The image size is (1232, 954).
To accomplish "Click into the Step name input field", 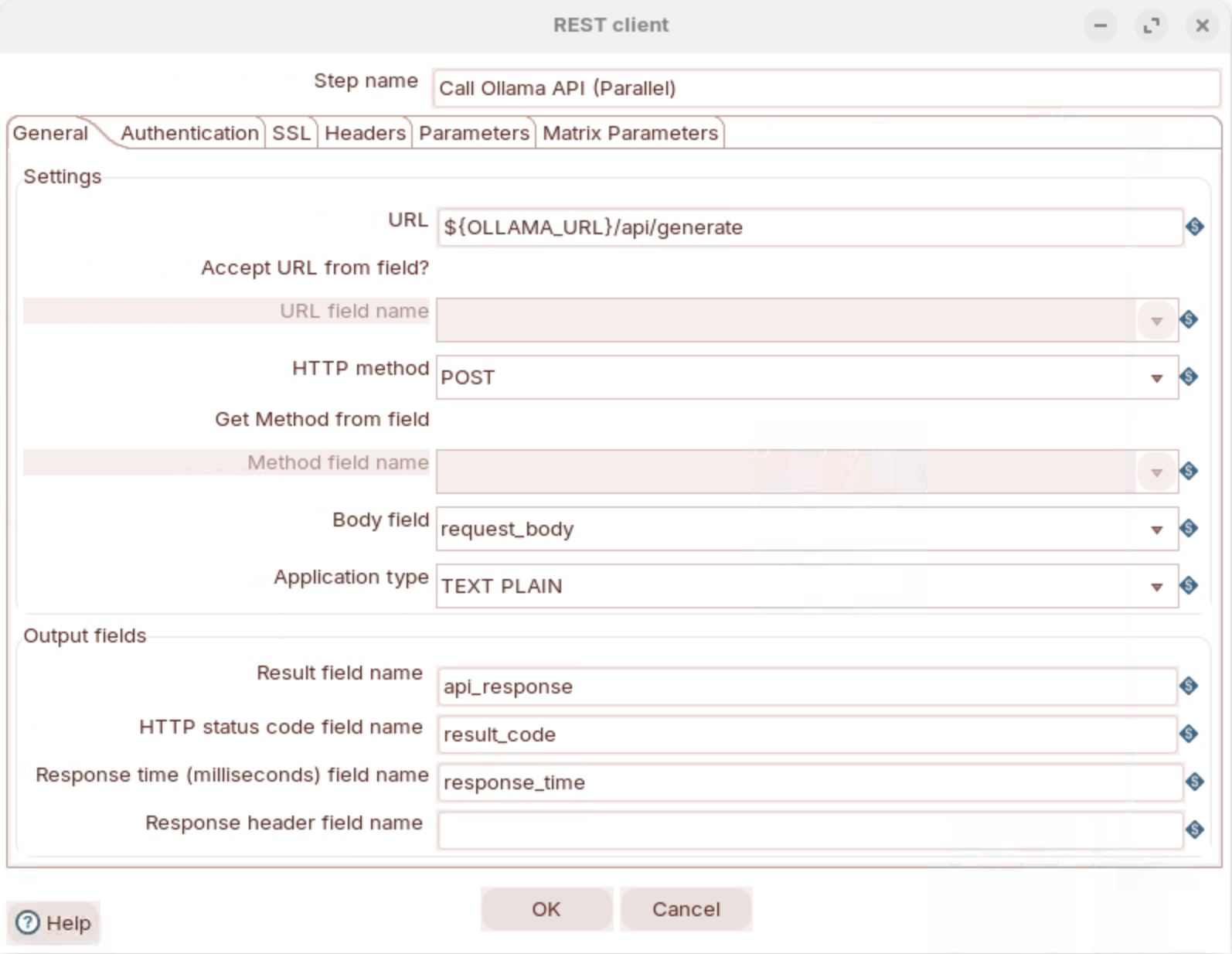I will [825, 88].
